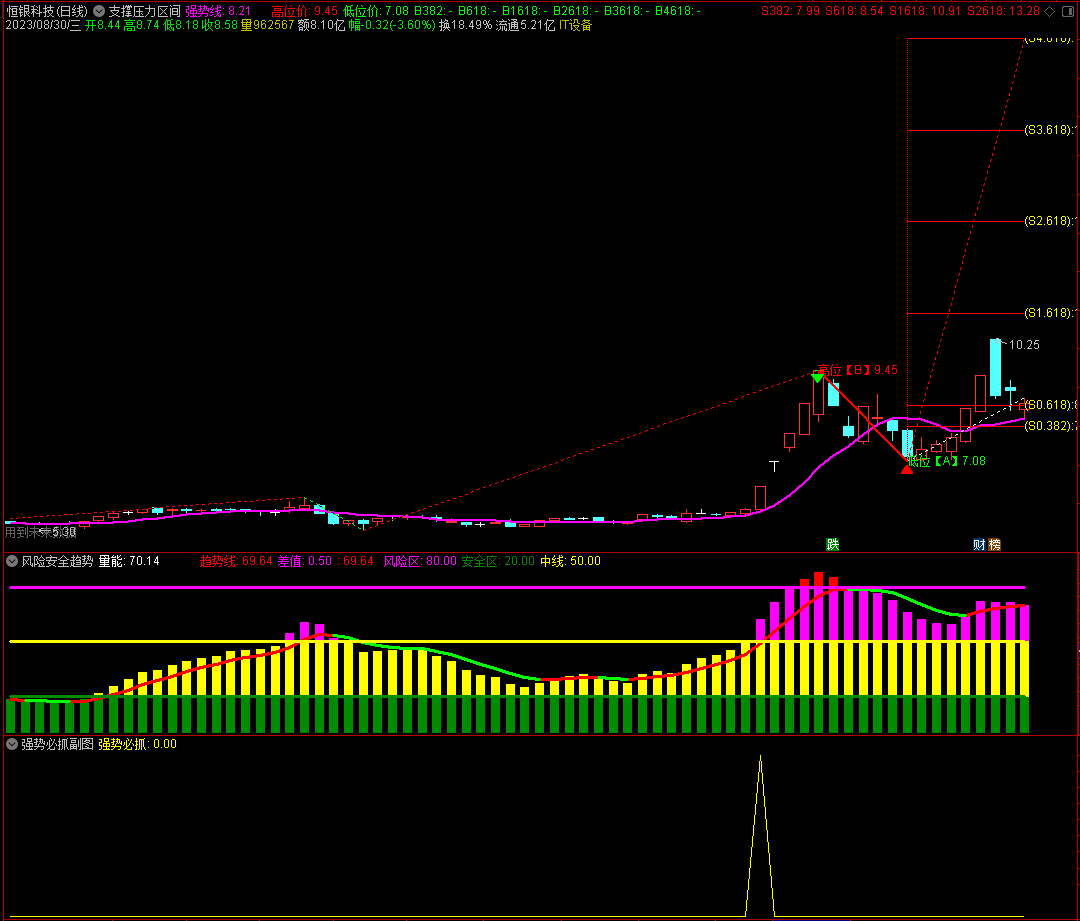
Task: Click the 低位价: 7.08 readout
Action: pyautogui.click(x=375, y=11)
